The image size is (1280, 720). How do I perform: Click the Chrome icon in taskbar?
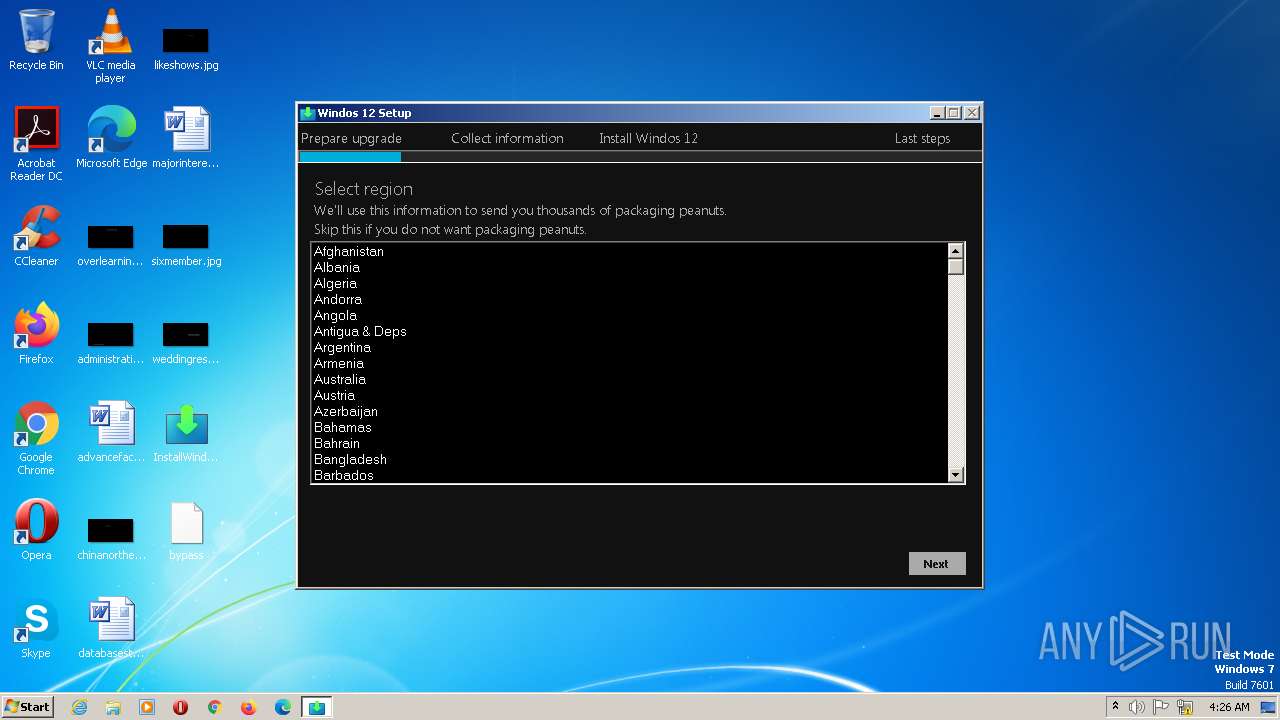point(214,707)
